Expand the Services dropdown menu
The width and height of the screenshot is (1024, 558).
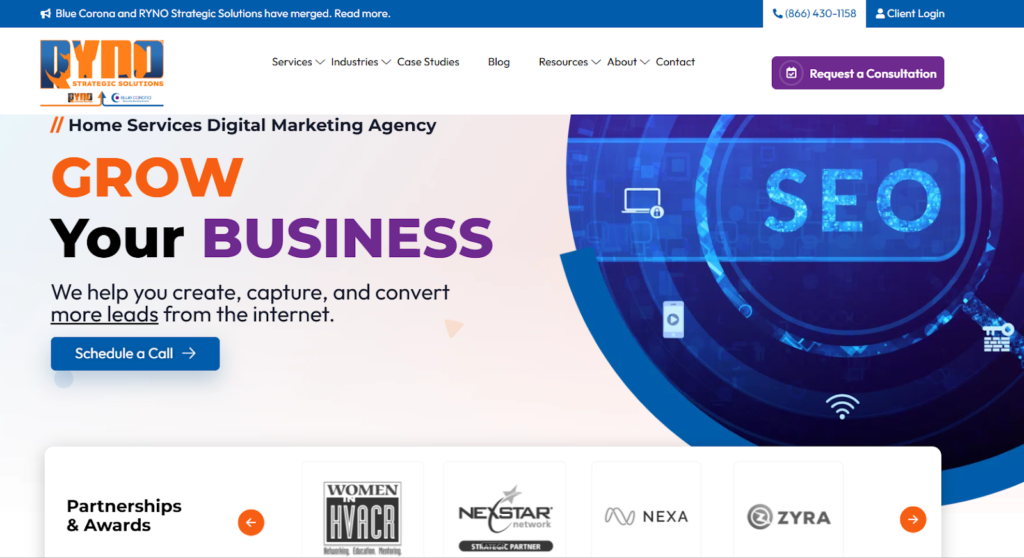click(x=298, y=62)
